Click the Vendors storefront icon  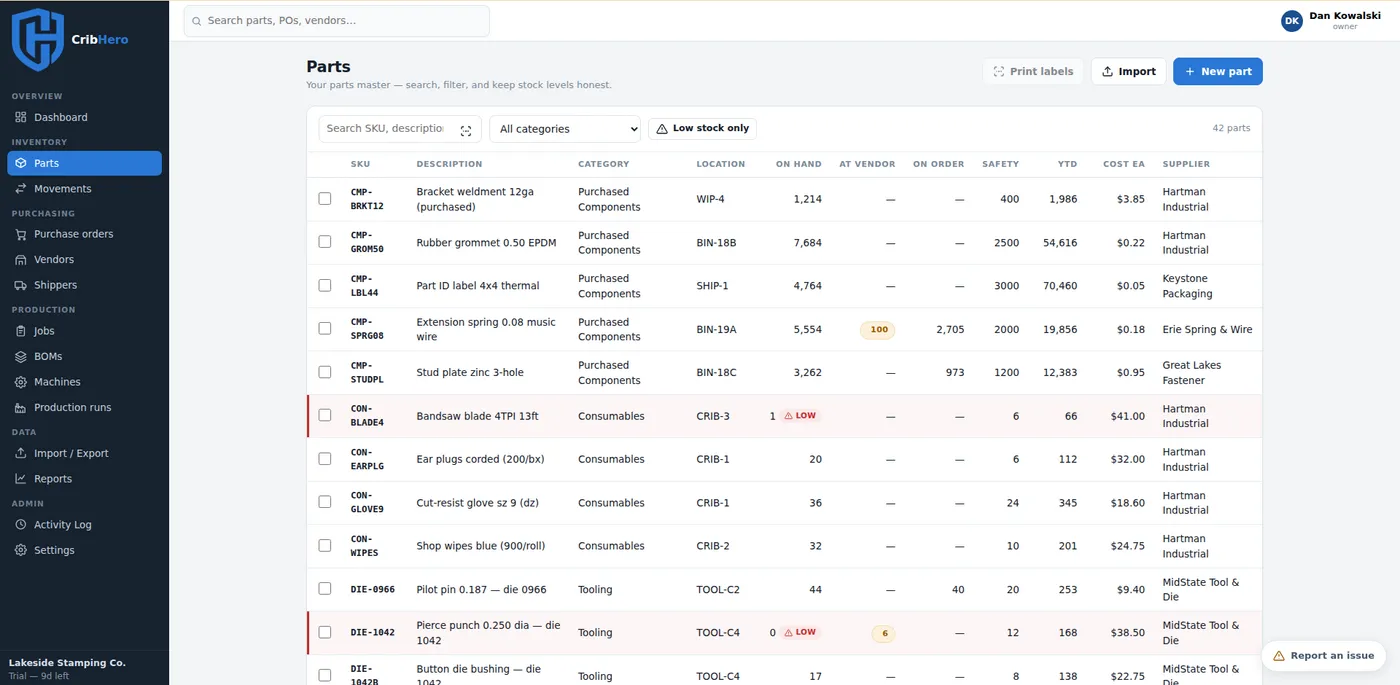coord(21,260)
